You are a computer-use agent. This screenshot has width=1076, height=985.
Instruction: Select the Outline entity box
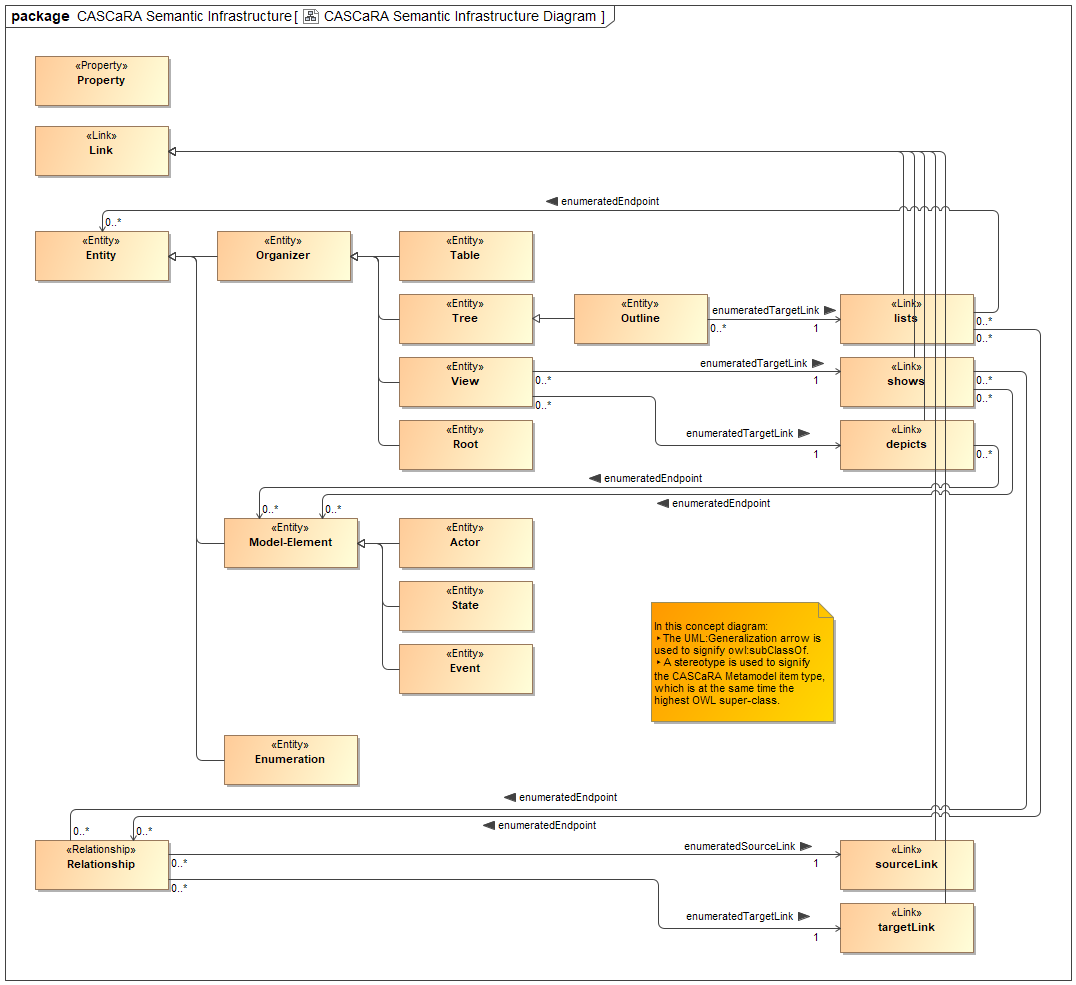(x=640, y=318)
